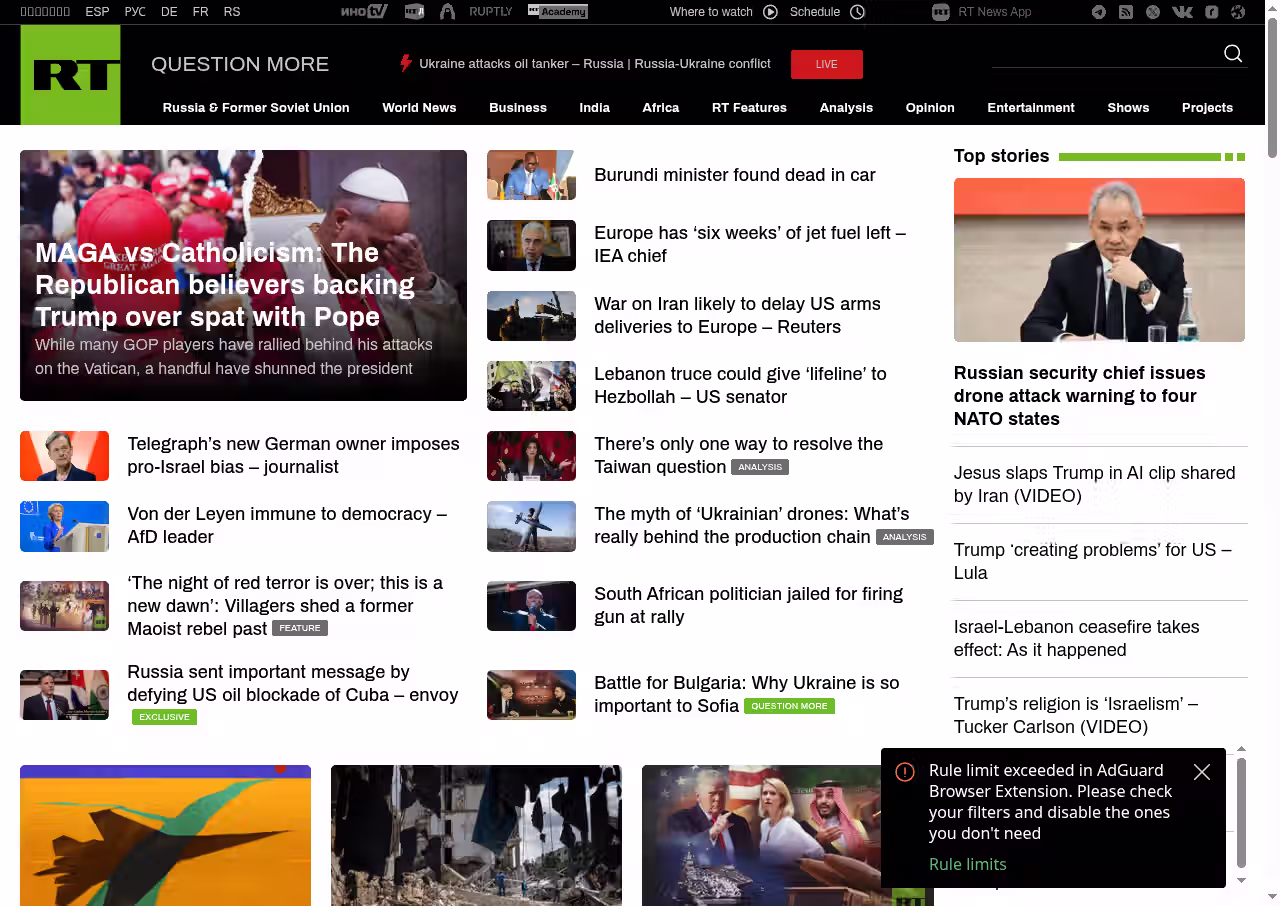Open the RT News App icon
The image size is (1280, 906).
(x=940, y=12)
